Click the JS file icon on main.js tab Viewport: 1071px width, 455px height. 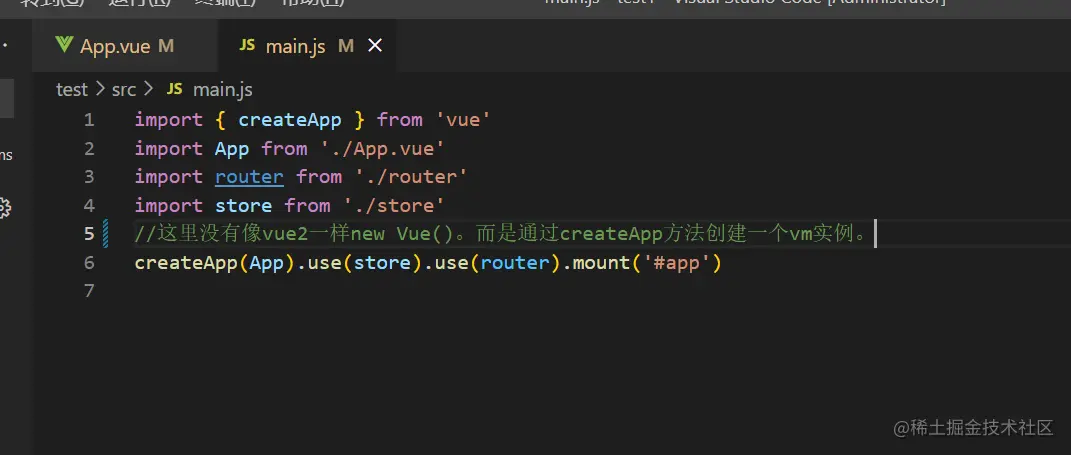pos(247,46)
